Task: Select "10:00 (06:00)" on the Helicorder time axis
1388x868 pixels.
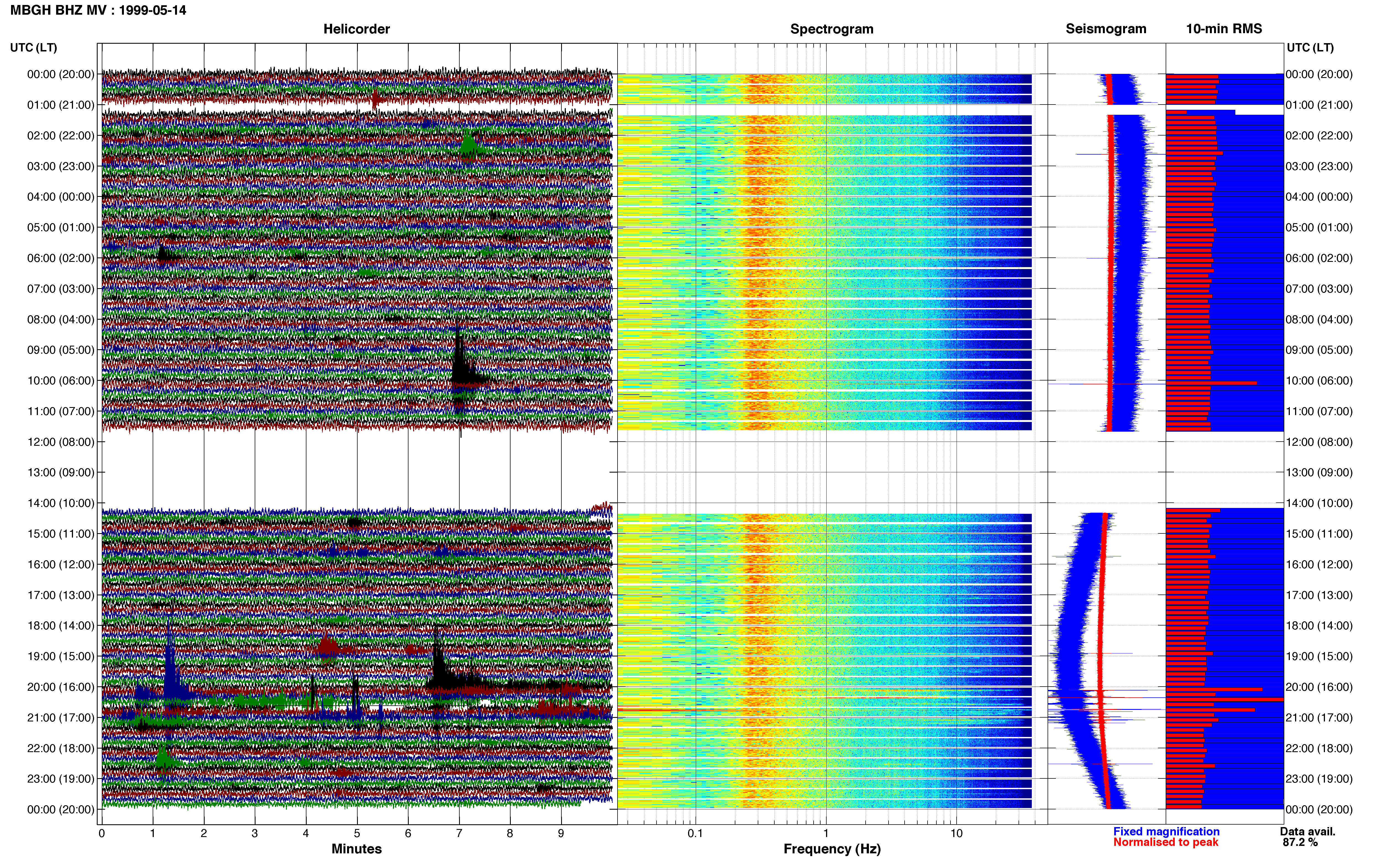Action: (x=61, y=380)
